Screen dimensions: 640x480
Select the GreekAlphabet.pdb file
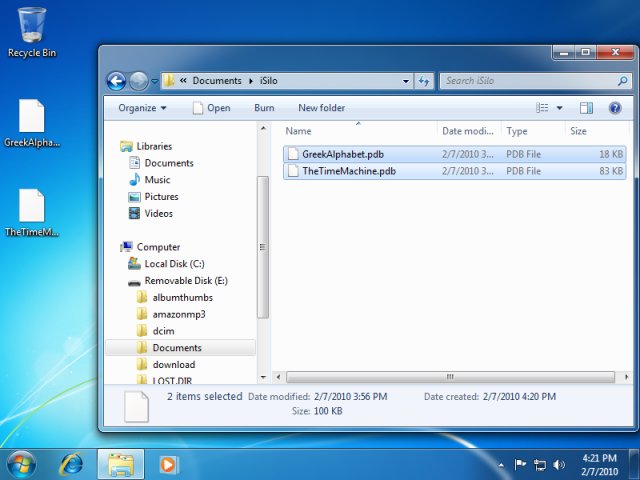pos(343,154)
